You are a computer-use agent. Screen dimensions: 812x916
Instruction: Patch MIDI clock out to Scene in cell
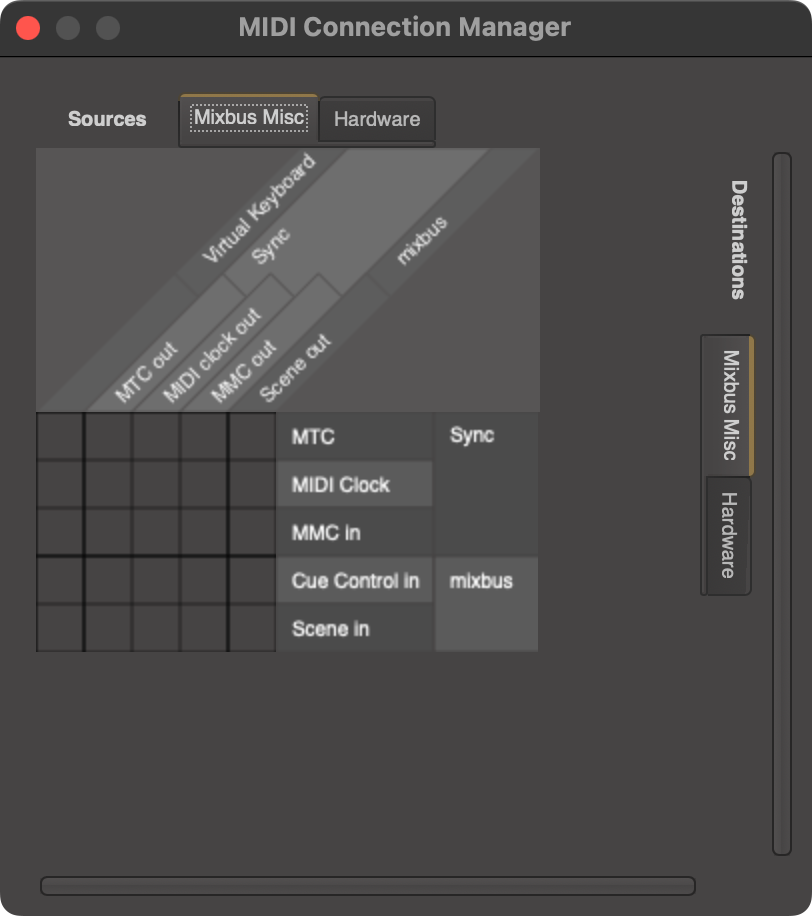[x=156, y=629]
